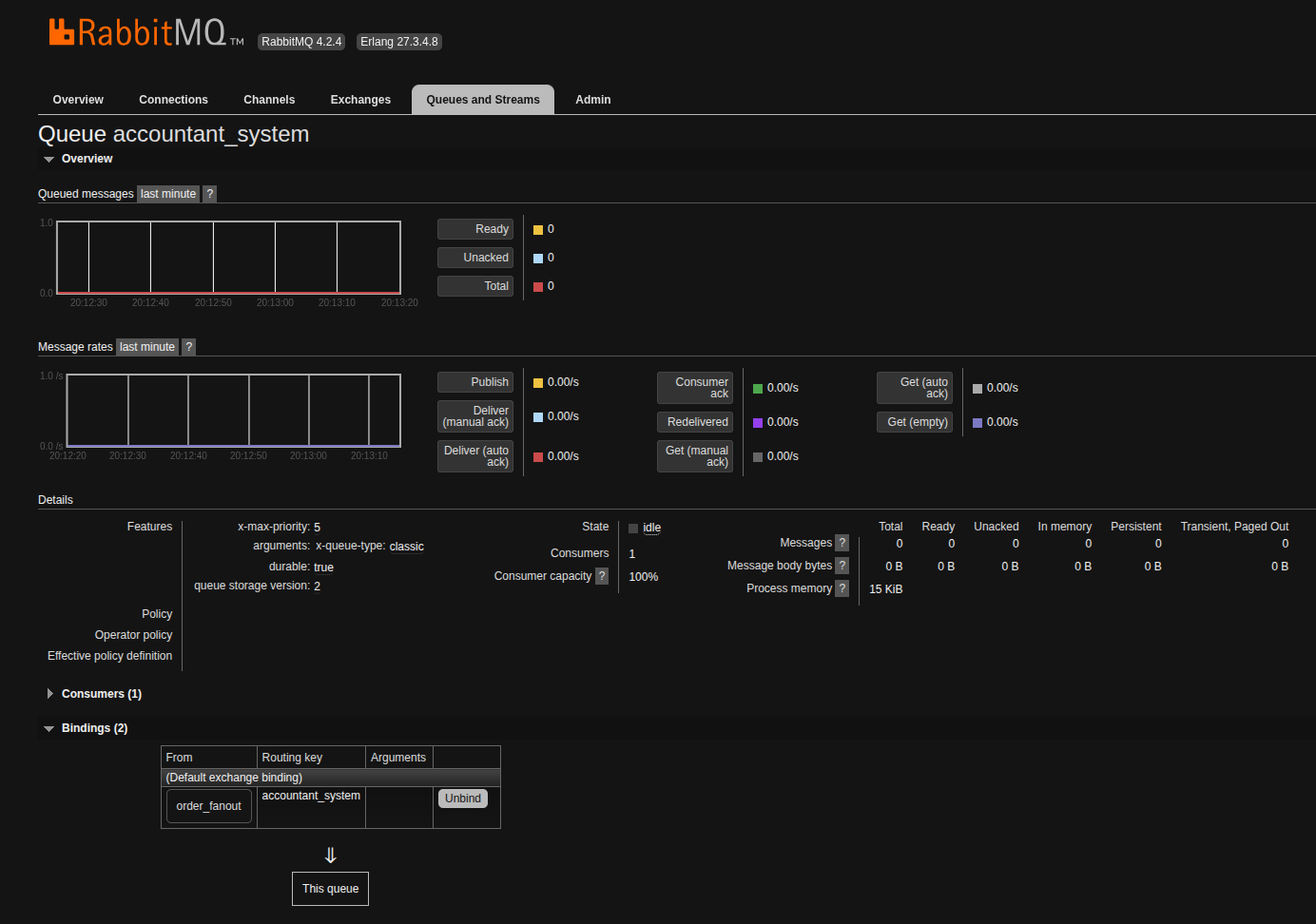The image size is (1316, 924).
Task: Change Queued messages last minute range
Action: coord(168,194)
